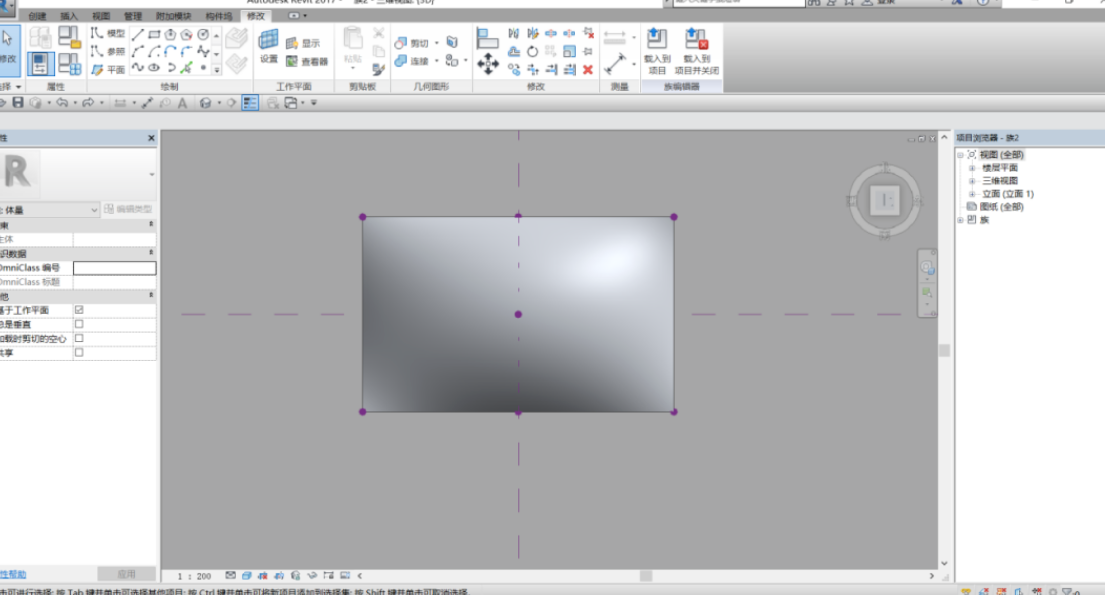Viewport: 1105px width, 595px height.
Task: Expand the 楼层平面 tree node
Action: click(973, 168)
